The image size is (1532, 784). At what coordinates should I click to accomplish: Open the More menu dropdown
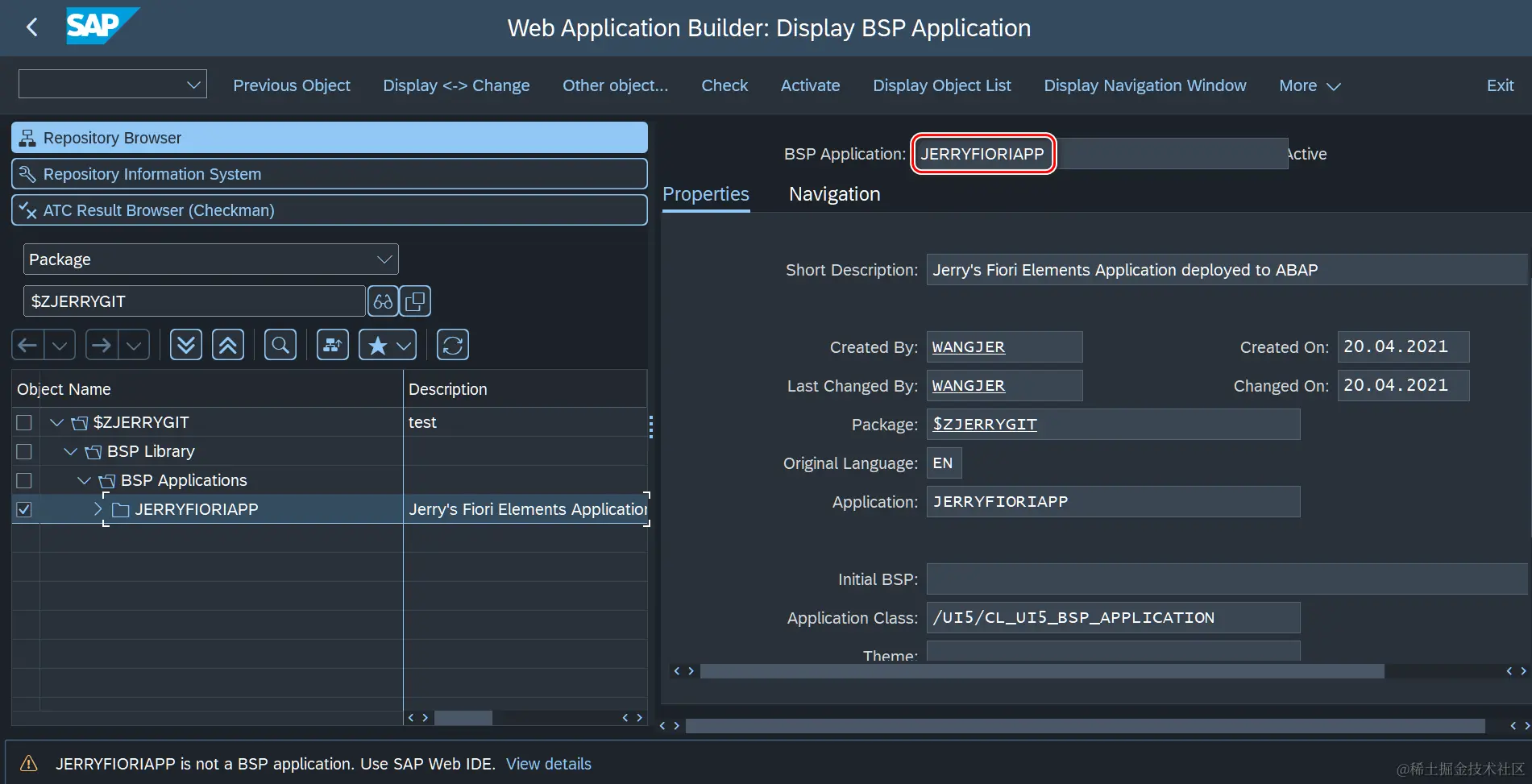(x=1310, y=85)
